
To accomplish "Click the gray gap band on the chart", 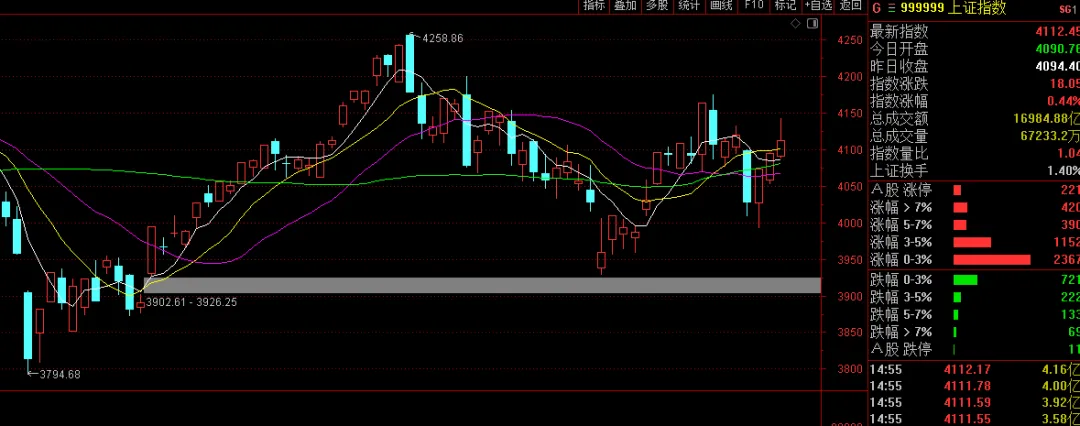I will 482,285.
